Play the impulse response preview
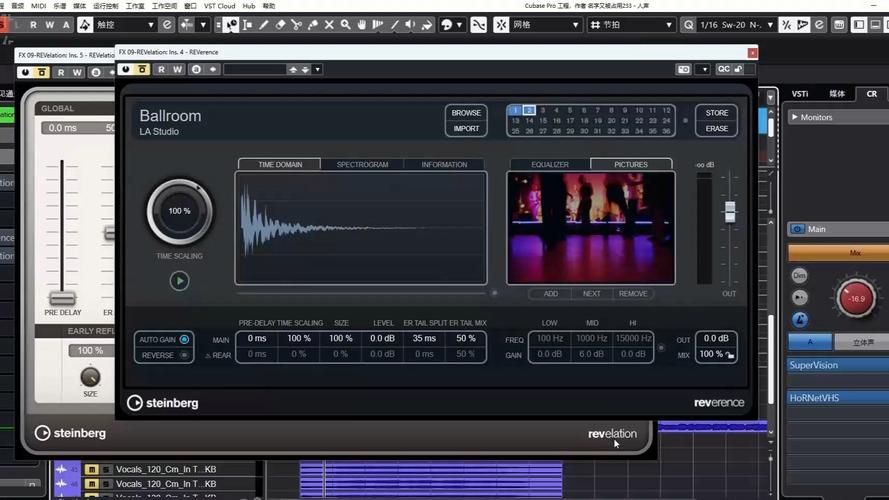Screen dimensions: 889x500 click(179, 281)
